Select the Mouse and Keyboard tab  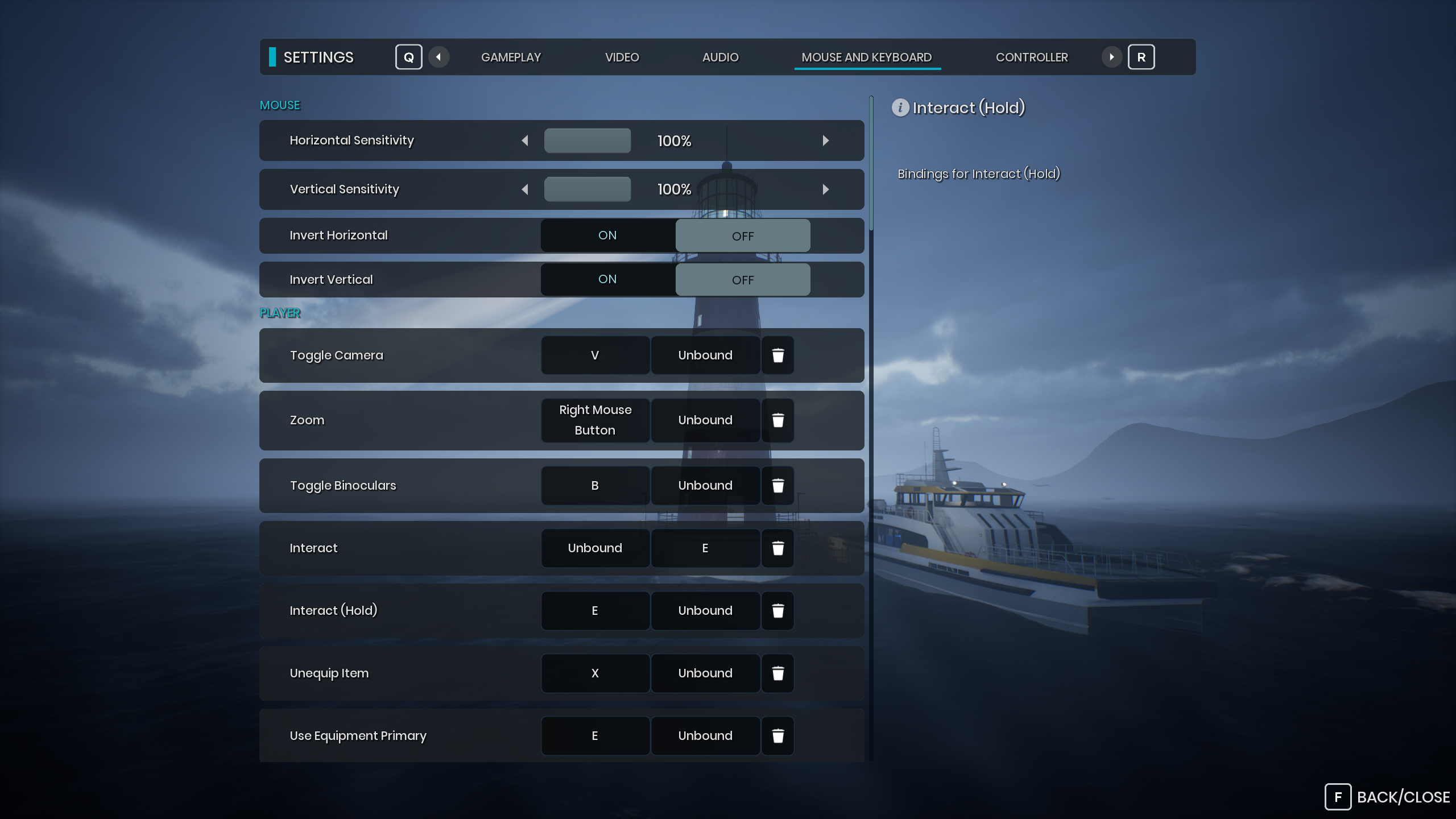867,57
